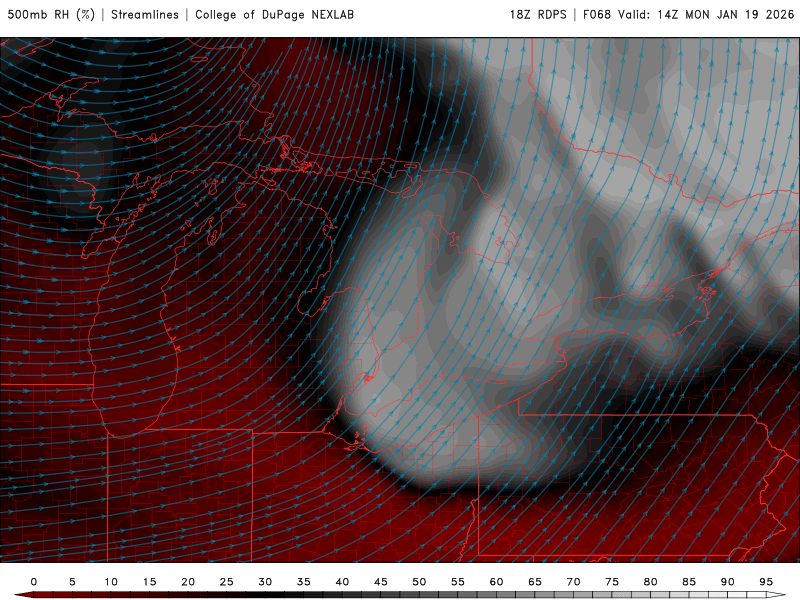
Task: Click the '30' colorbar label
Action: coord(265,582)
